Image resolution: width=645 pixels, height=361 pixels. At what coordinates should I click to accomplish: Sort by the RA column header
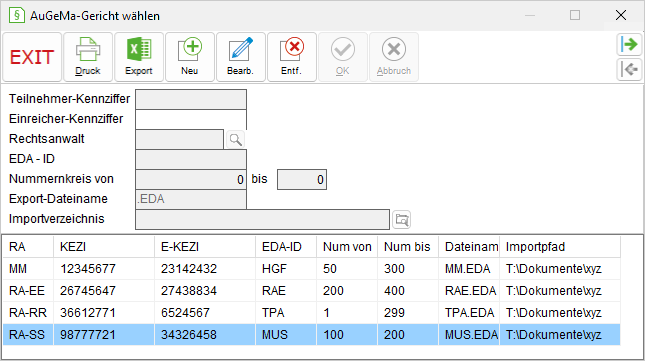click(x=28, y=247)
